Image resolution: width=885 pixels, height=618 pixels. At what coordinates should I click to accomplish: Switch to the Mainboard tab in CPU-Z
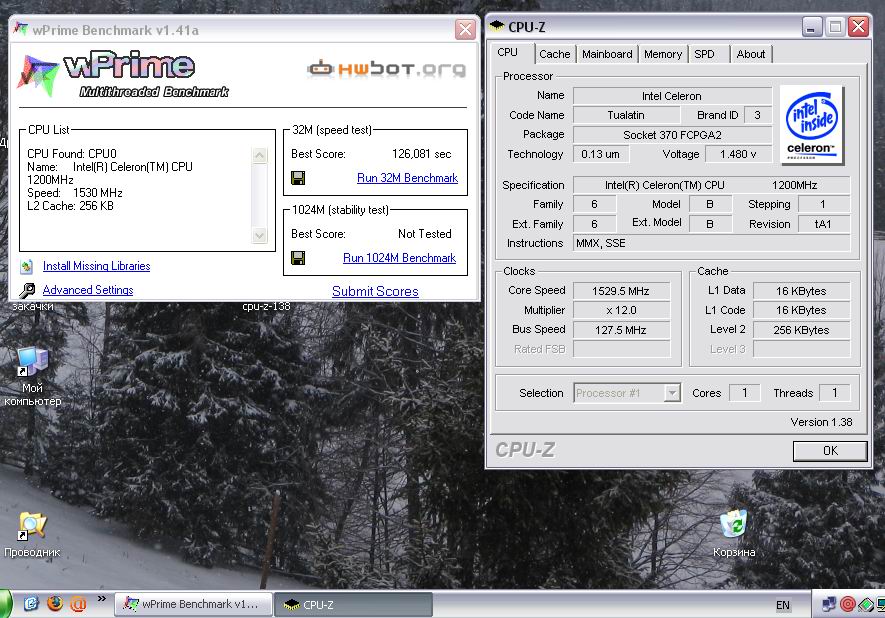(x=607, y=54)
